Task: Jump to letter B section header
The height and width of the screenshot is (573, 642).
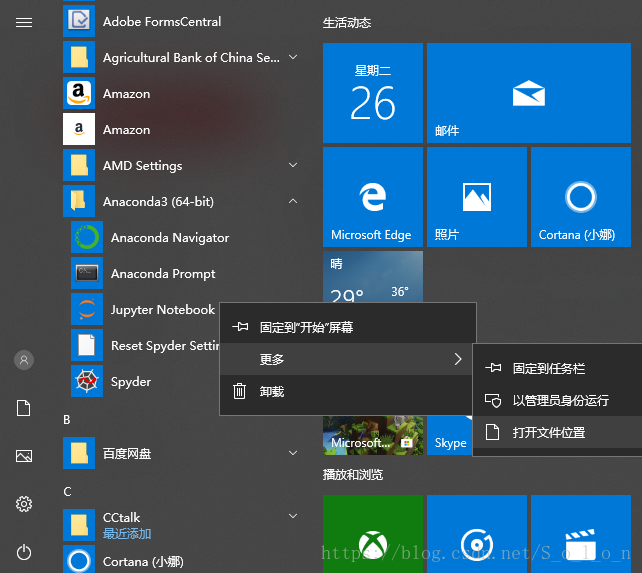Action: (x=67, y=420)
